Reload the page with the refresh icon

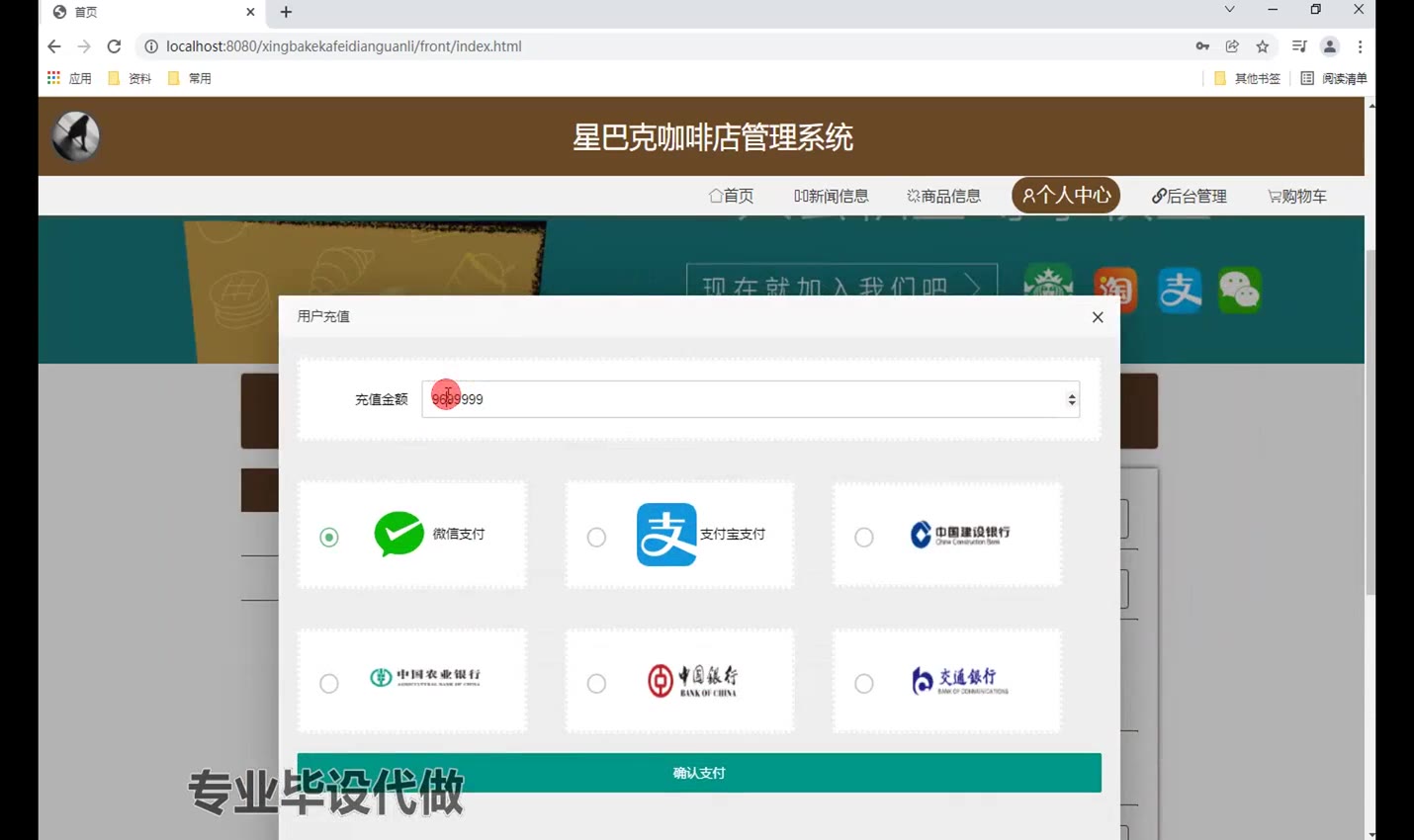pyautogui.click(x=114, y=46)
